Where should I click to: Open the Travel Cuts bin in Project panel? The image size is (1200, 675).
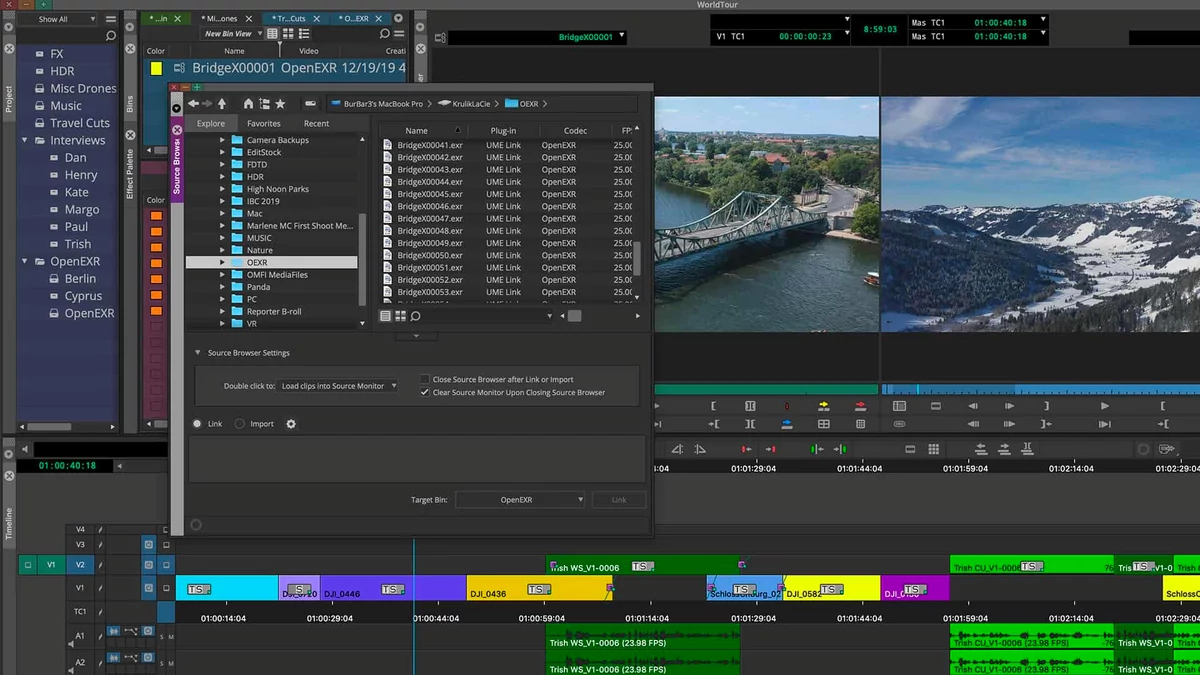tap(80, 123)
